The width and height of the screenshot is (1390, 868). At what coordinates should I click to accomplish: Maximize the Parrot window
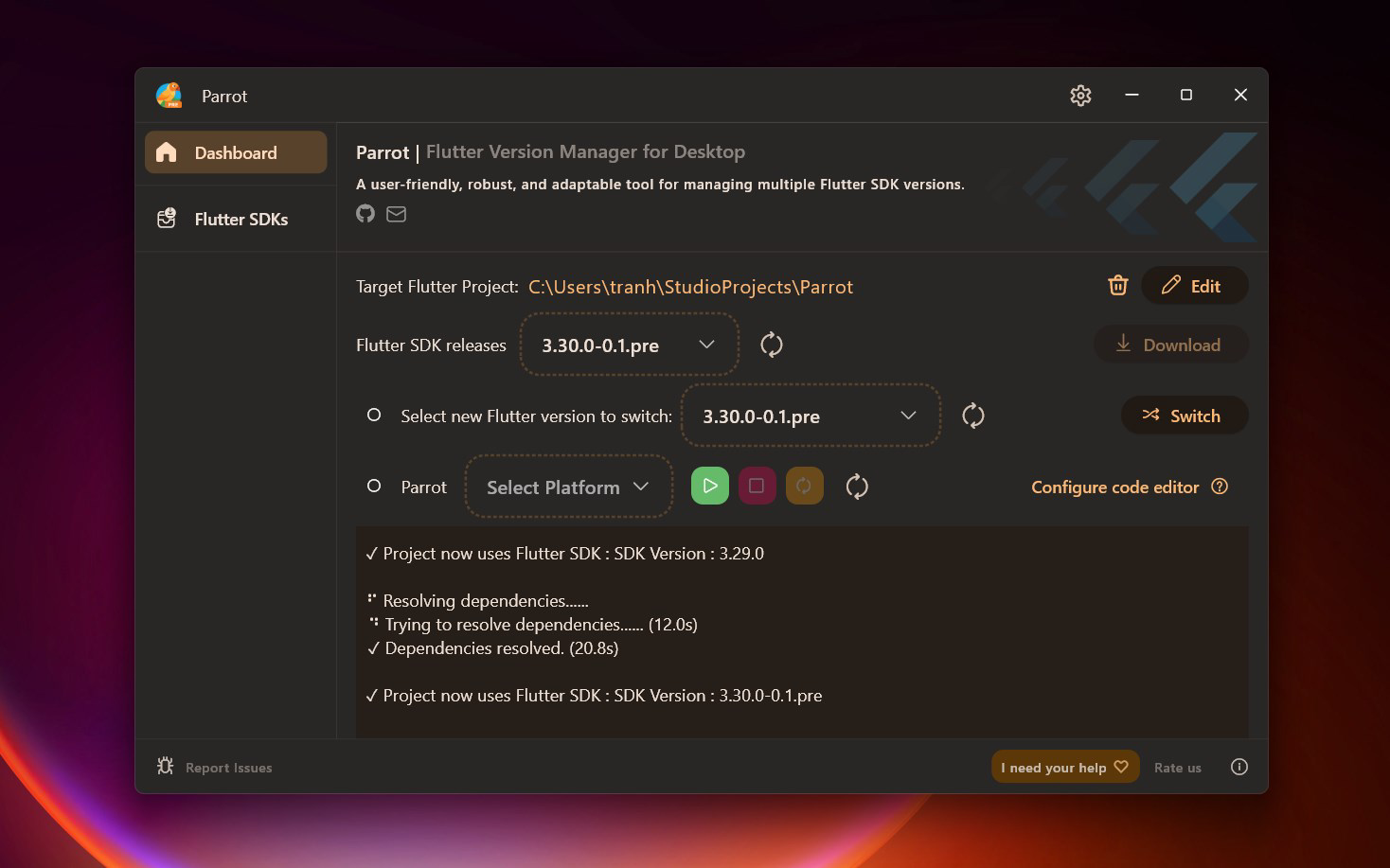[x=1186, y=95]
